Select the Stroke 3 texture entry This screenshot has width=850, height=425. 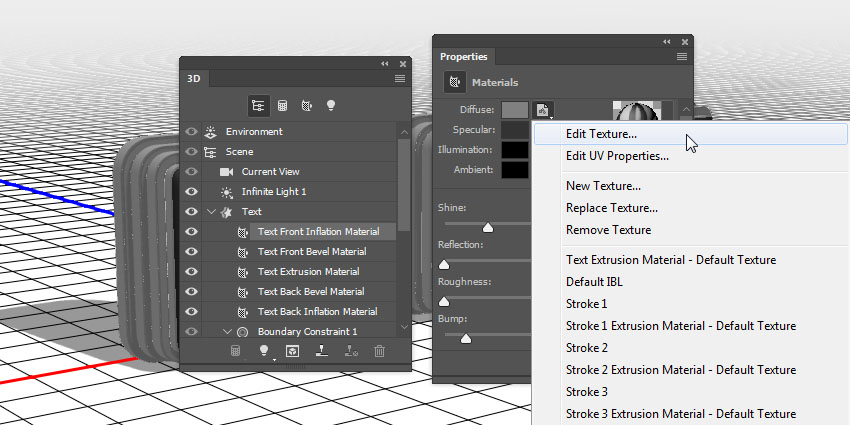pos(691,392)
